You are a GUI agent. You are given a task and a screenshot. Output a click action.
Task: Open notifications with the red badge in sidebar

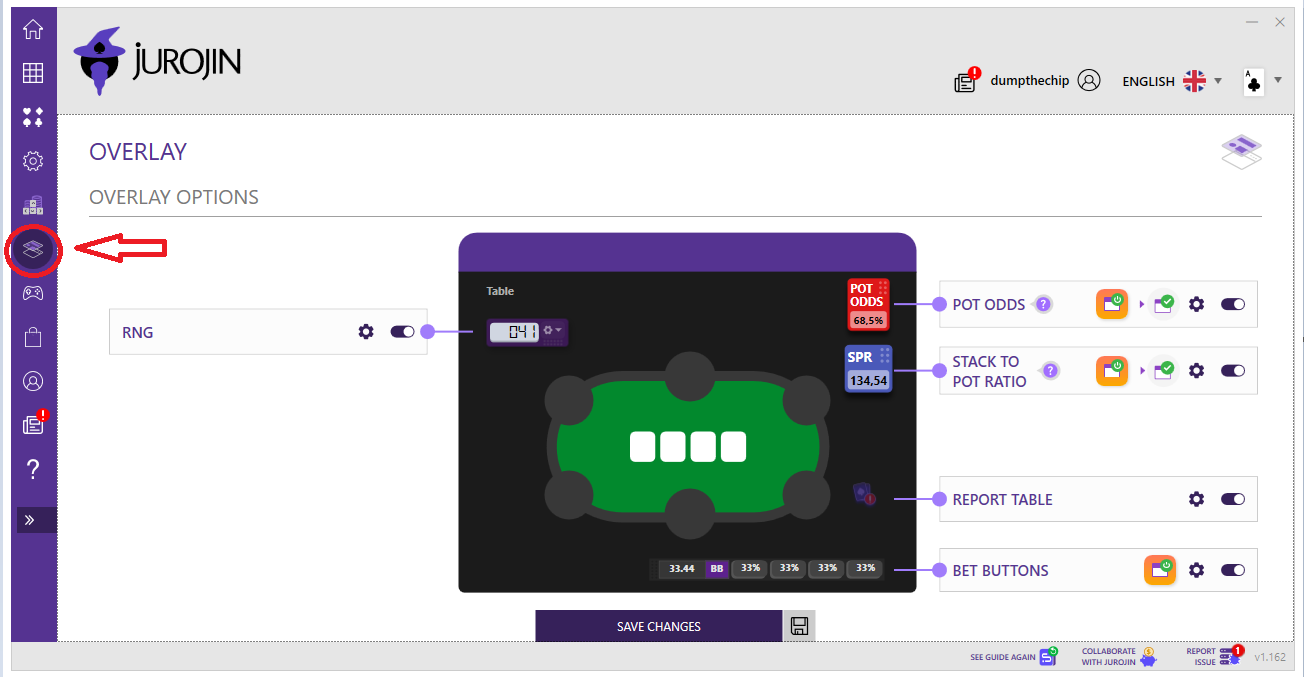coord(33,424)
